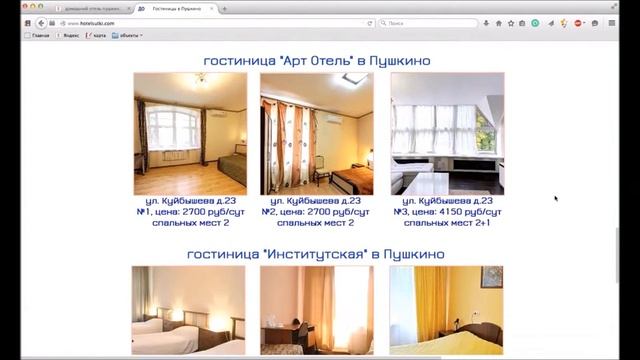Select the 'Гостиницы в Пушкино' tab
640x360 pixels.
click(x=176, y=9)
